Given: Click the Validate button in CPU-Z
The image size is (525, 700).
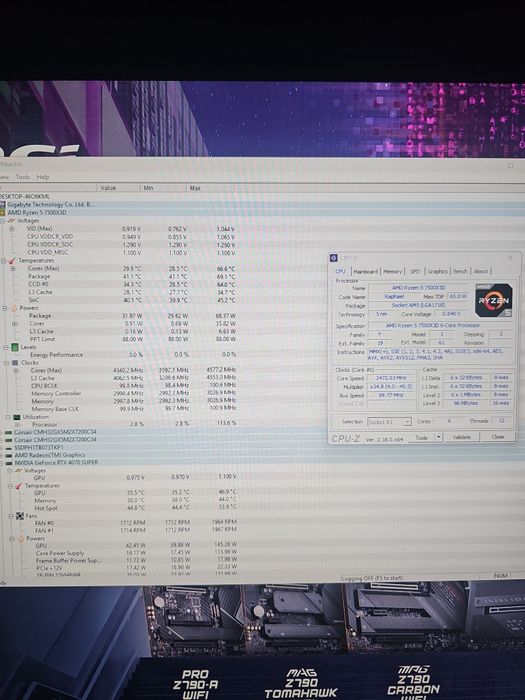Looking at the screenshot, I should click(x=462, y=437).
